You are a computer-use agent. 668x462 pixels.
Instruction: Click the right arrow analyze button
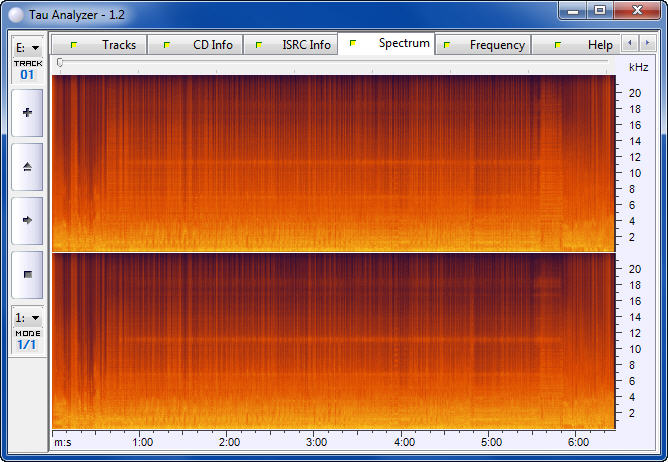[x=27, y=220]
